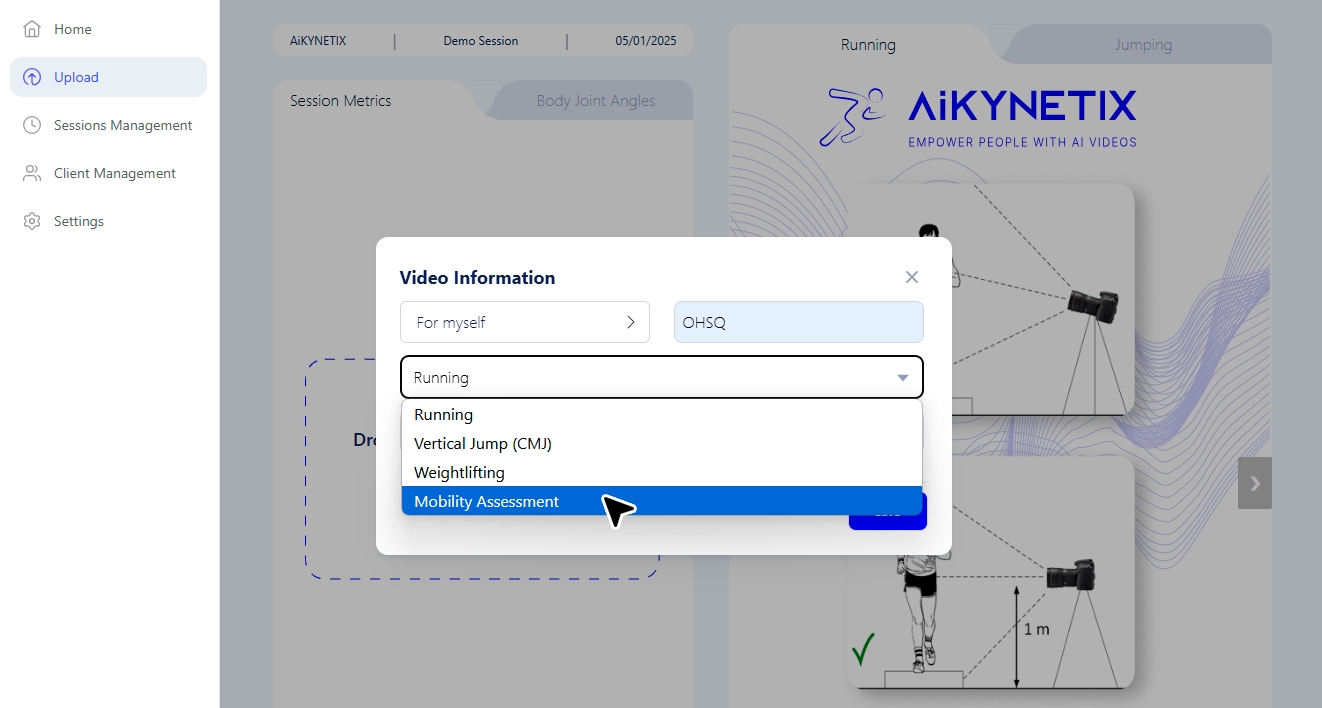Viewport: 1322px width, 708px height.
Task: Open the Running tab
Action: click(867, 45)
